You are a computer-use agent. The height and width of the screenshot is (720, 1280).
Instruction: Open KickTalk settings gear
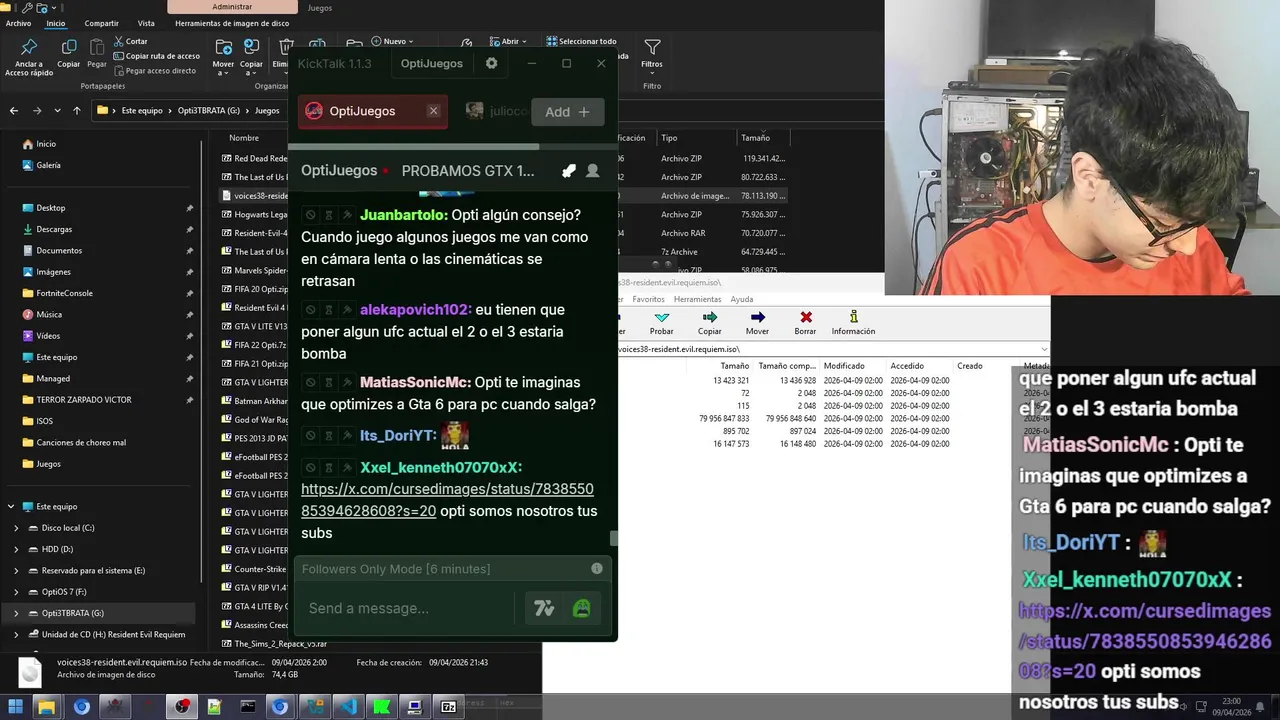click(x=491, y=63)
